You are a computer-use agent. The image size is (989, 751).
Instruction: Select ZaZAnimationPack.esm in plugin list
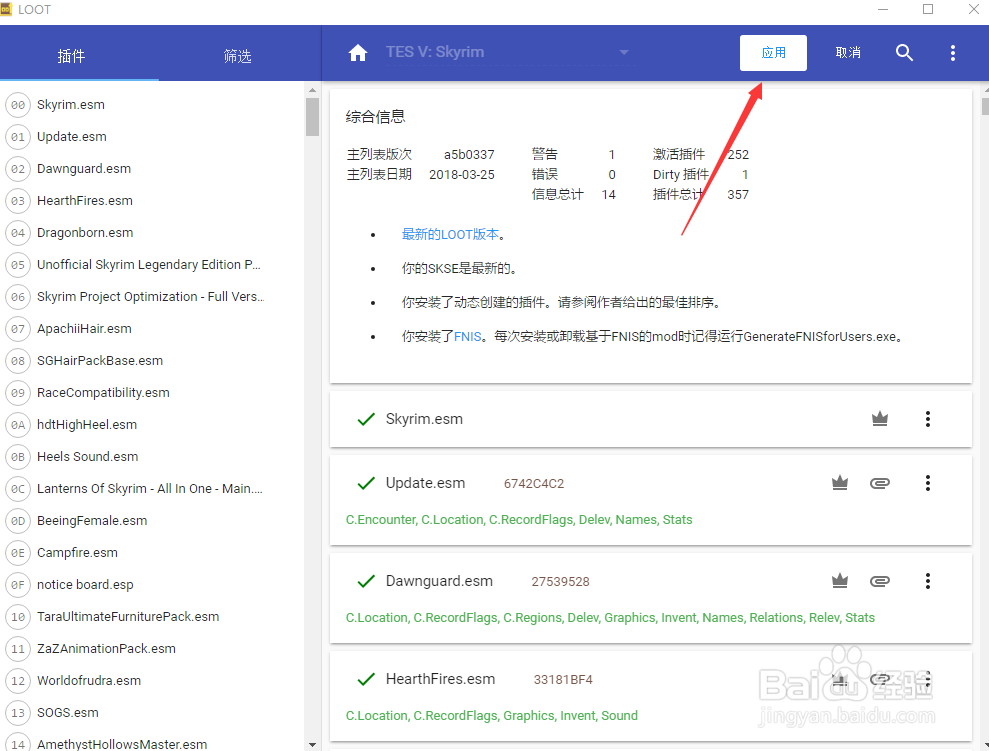pos(107,649)
